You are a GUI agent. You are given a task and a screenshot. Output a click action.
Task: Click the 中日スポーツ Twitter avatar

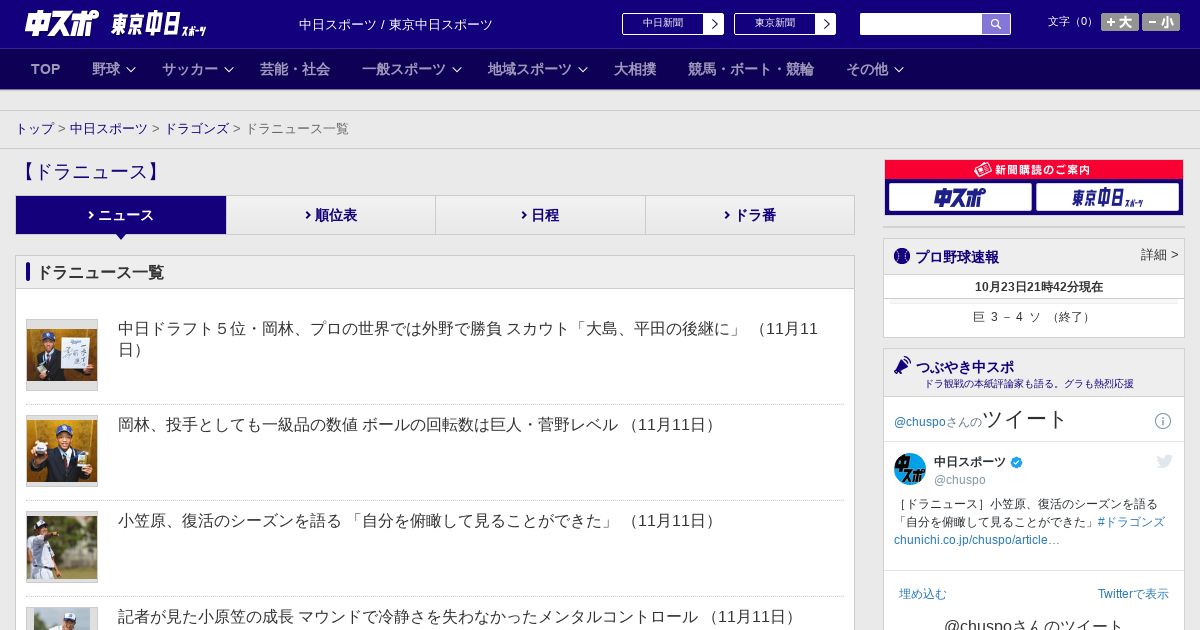coord(910,469)
